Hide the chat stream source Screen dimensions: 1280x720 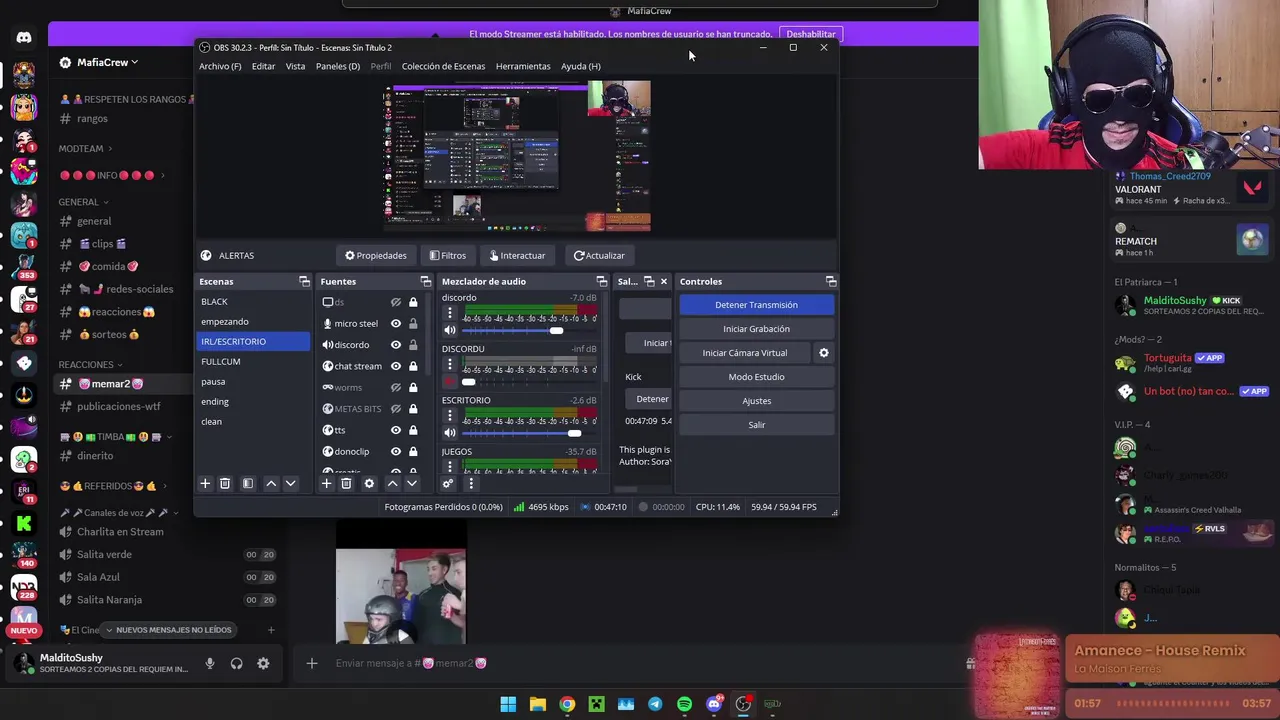pos(396,366)
